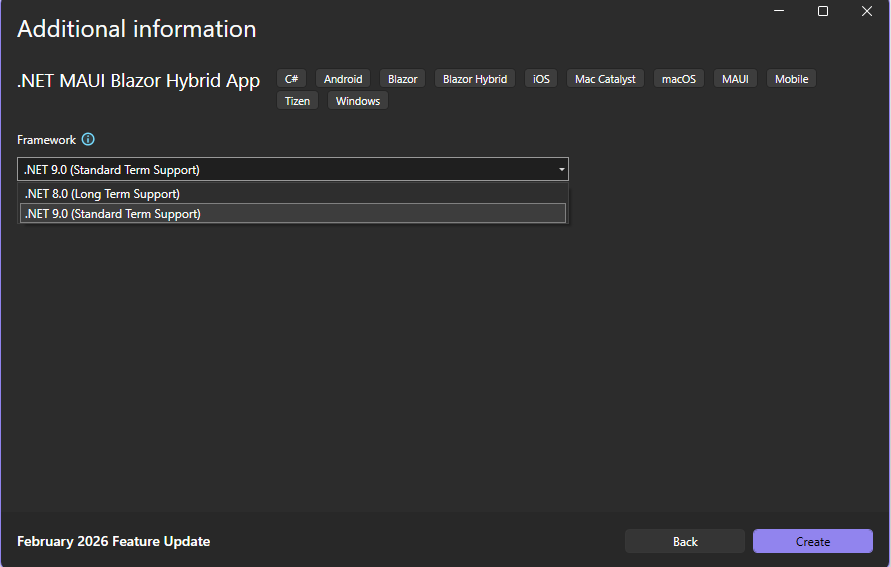This screenshot has width=891, height=567.
Task: Click the Tizen tag
Action: (x=297, y=101)
